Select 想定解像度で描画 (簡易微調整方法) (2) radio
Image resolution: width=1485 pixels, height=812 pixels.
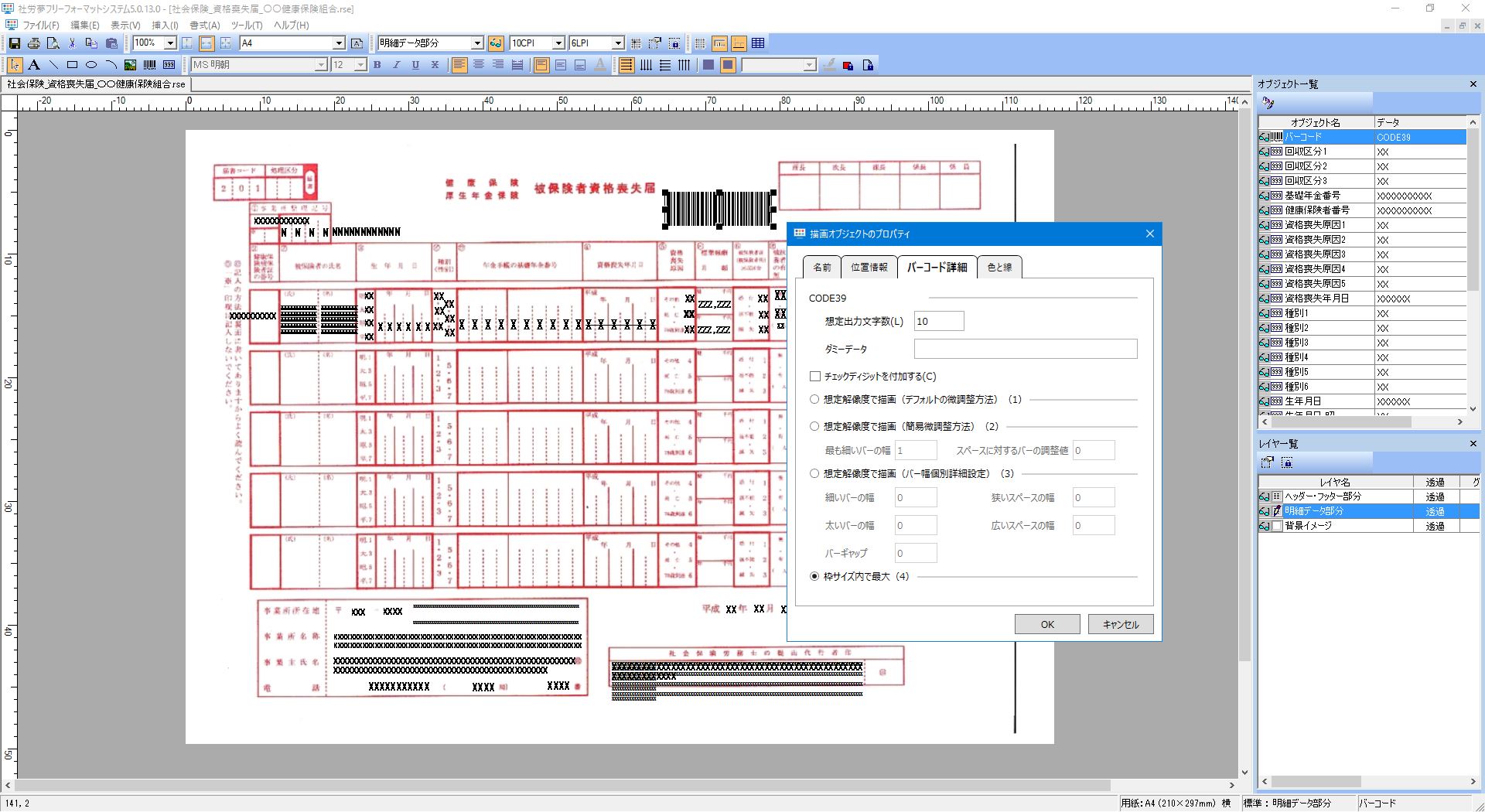coord(814,426)
